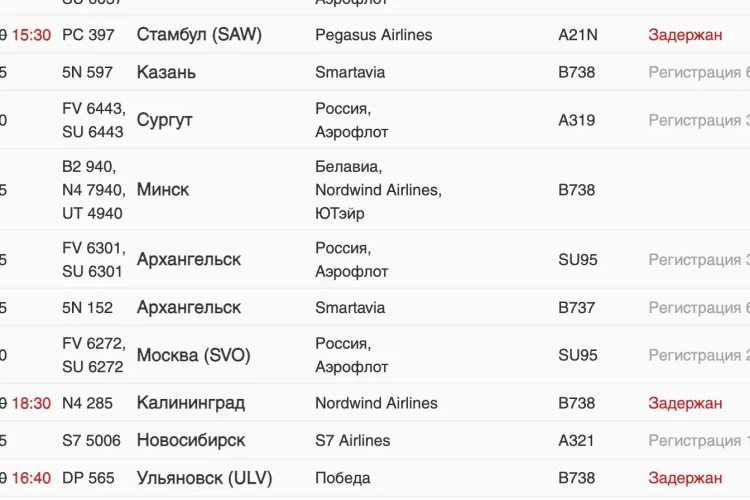Select the PC 397 flight number
This screenshot has width=750, height=500.
(x=88, y=35)
